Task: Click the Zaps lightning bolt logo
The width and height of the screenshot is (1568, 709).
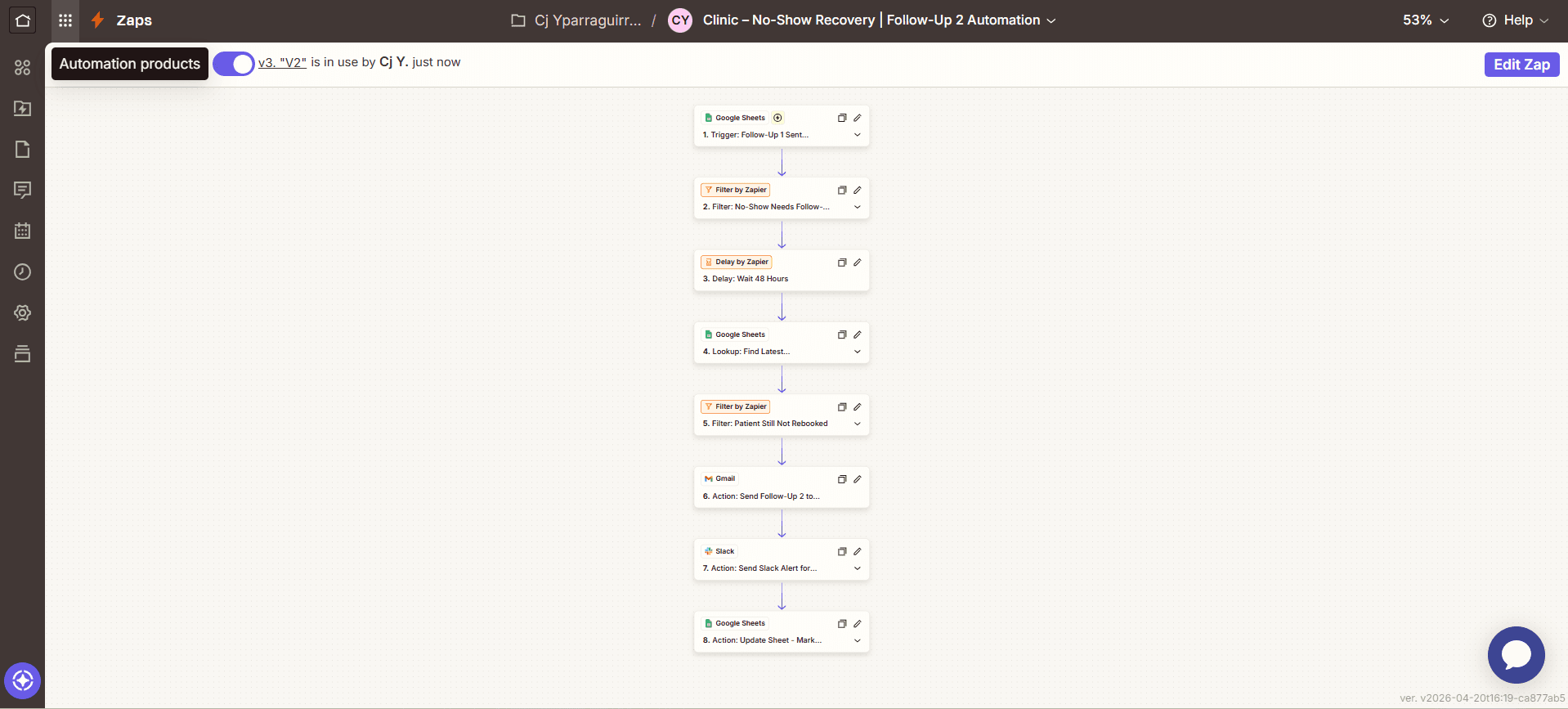Action: coord(98,20)
